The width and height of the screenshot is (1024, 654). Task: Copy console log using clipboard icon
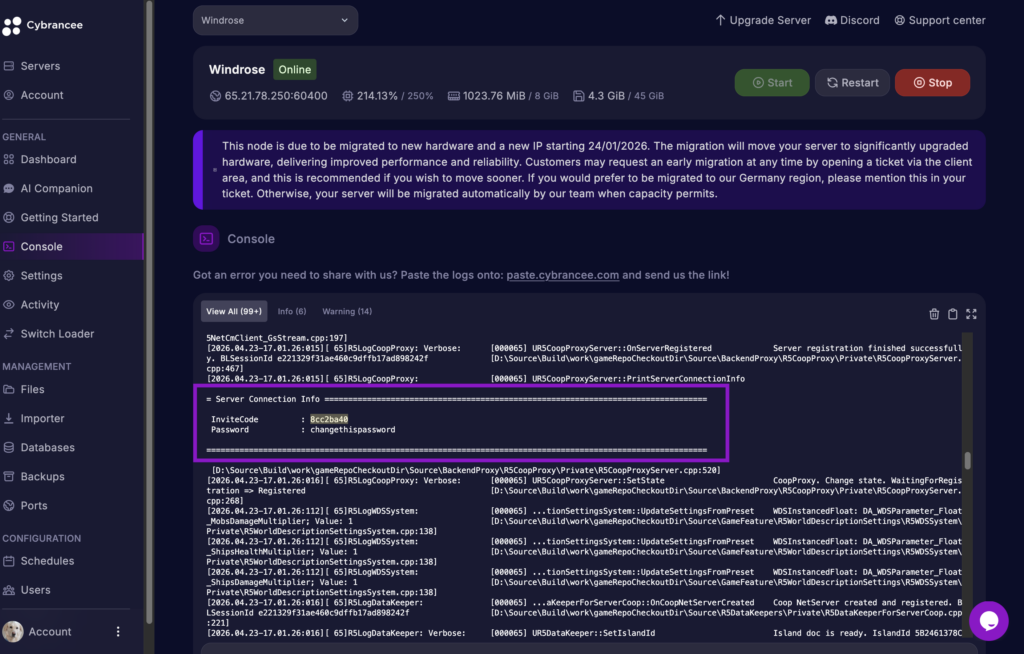pos(952,314)
